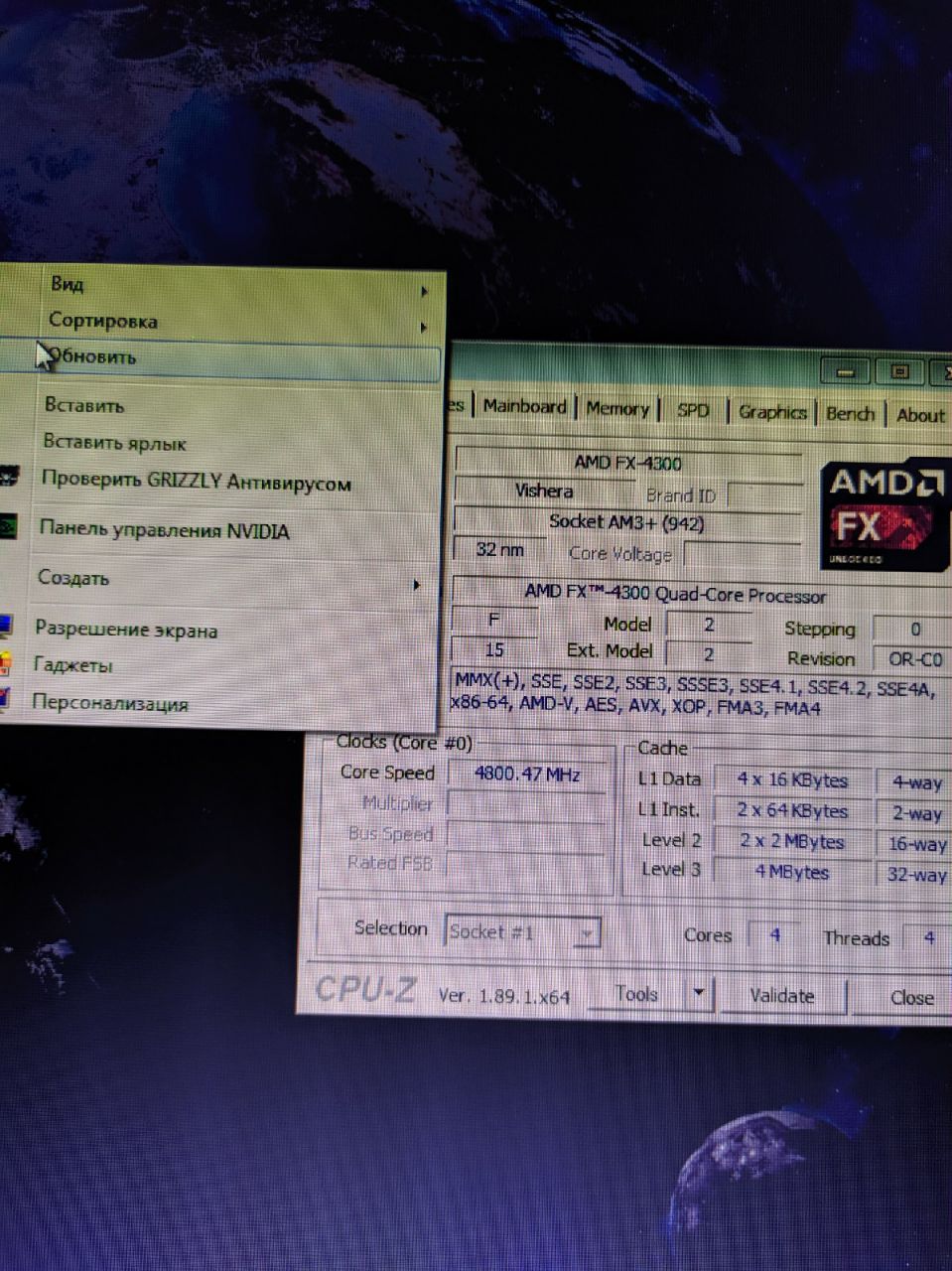Click the empty Multiplier field
This screenshot has width=952, height=1271.
526,804
